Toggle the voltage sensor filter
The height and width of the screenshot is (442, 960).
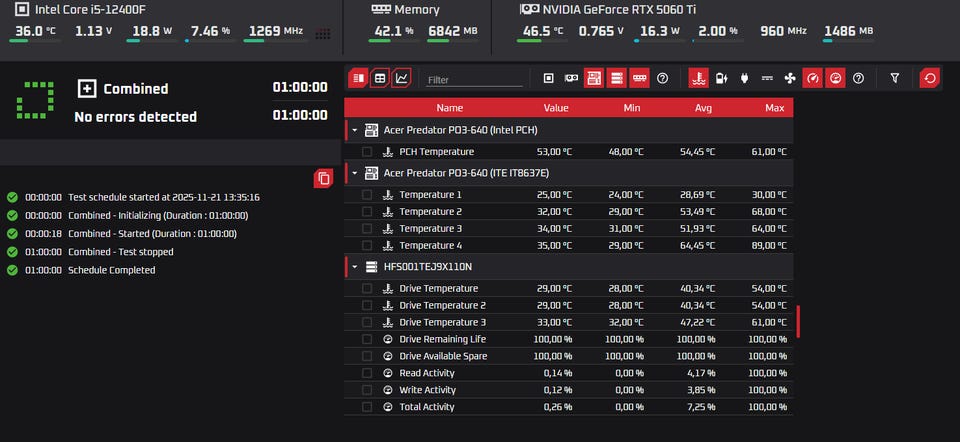click(721, 78)
